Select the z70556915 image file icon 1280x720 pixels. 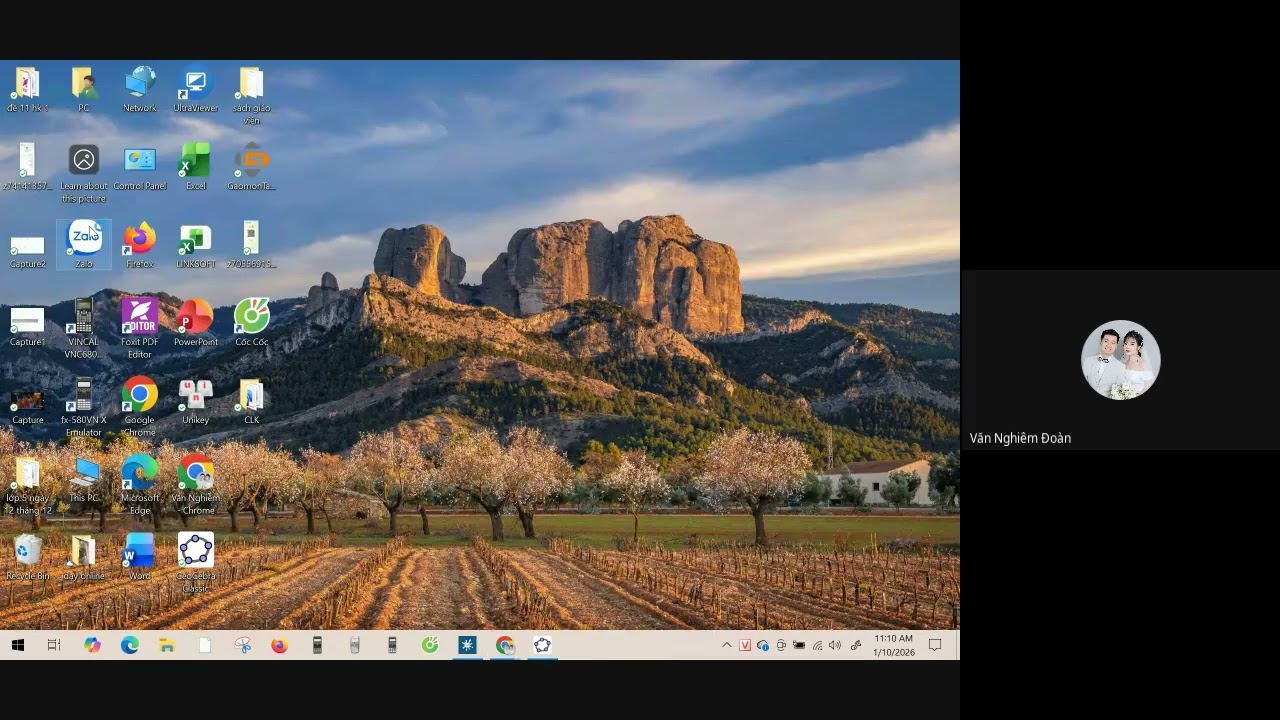tap(251, 245)
